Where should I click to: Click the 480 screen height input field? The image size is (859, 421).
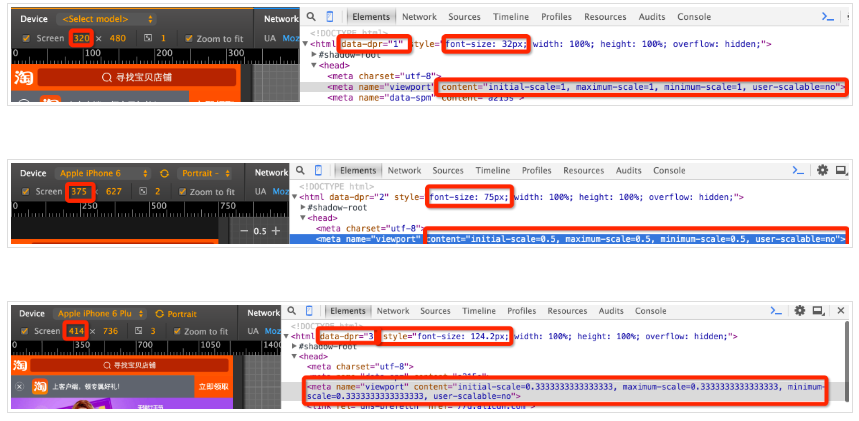point(117,38)
